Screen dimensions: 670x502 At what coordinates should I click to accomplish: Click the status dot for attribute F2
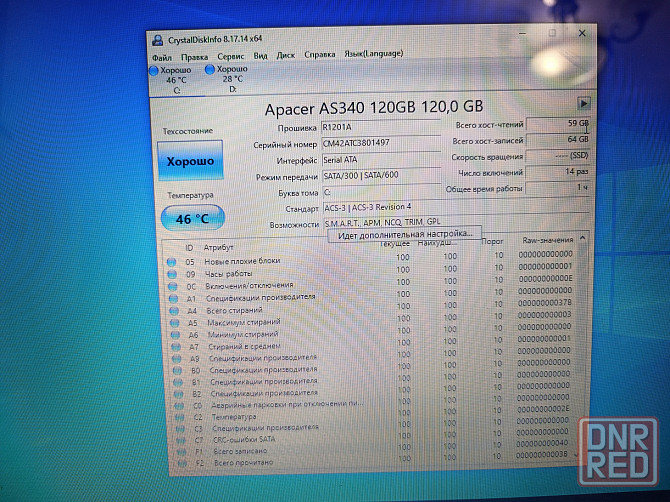tap(182, 463)
